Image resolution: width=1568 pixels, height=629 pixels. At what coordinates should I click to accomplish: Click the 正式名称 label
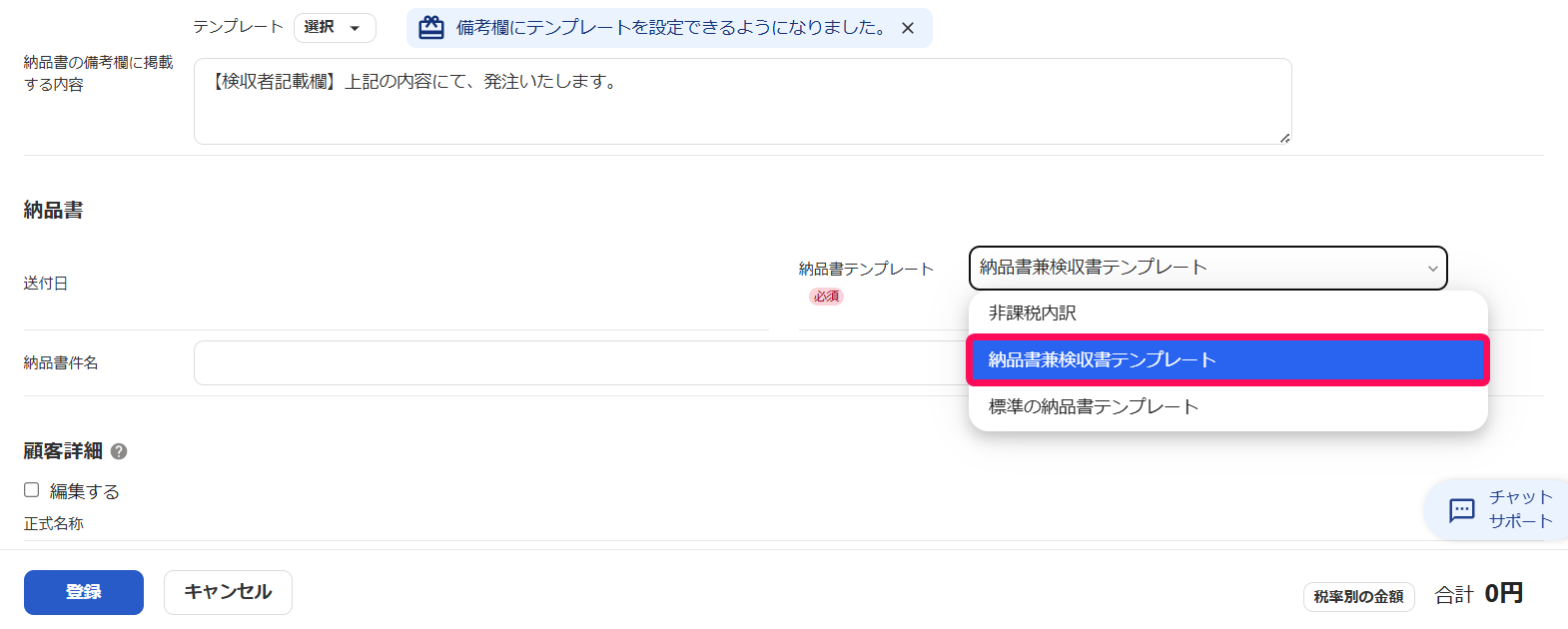(x=54, y=523)
